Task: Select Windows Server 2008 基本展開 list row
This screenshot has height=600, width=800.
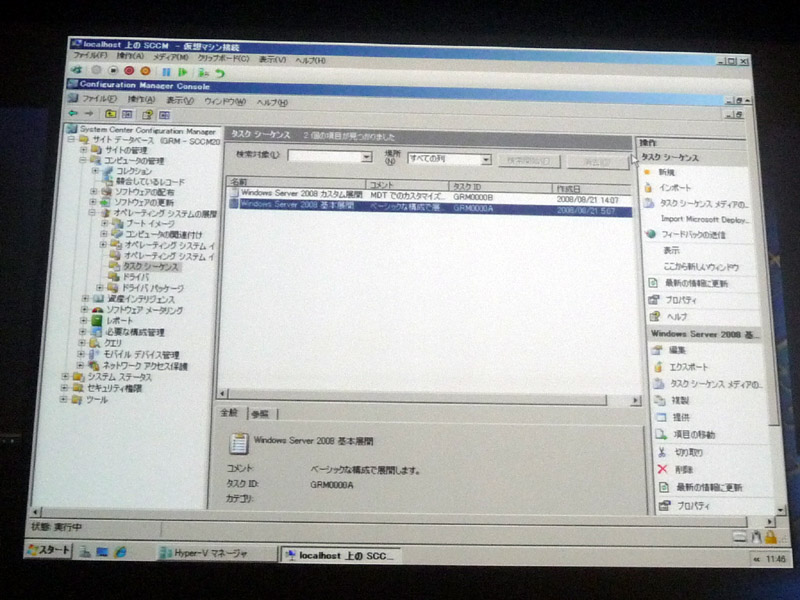Action: coord(430,207)
